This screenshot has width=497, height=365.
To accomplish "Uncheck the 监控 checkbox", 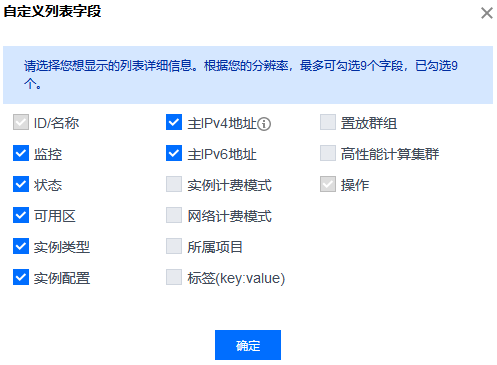I will 21,153.
